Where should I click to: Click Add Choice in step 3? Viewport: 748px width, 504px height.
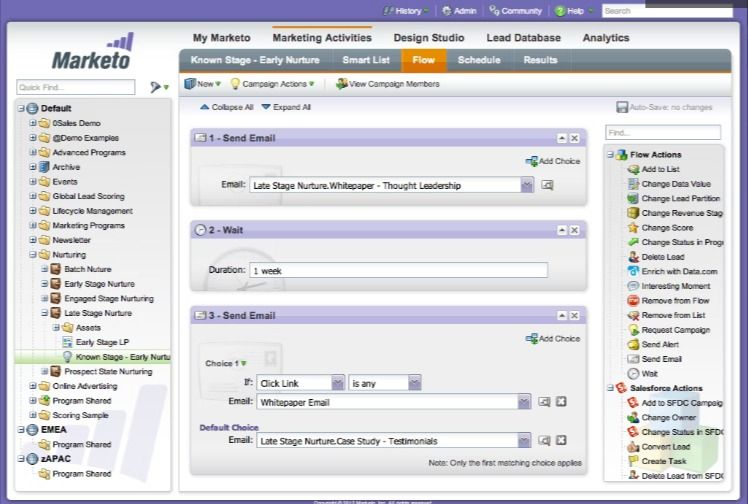click(553, 339)
